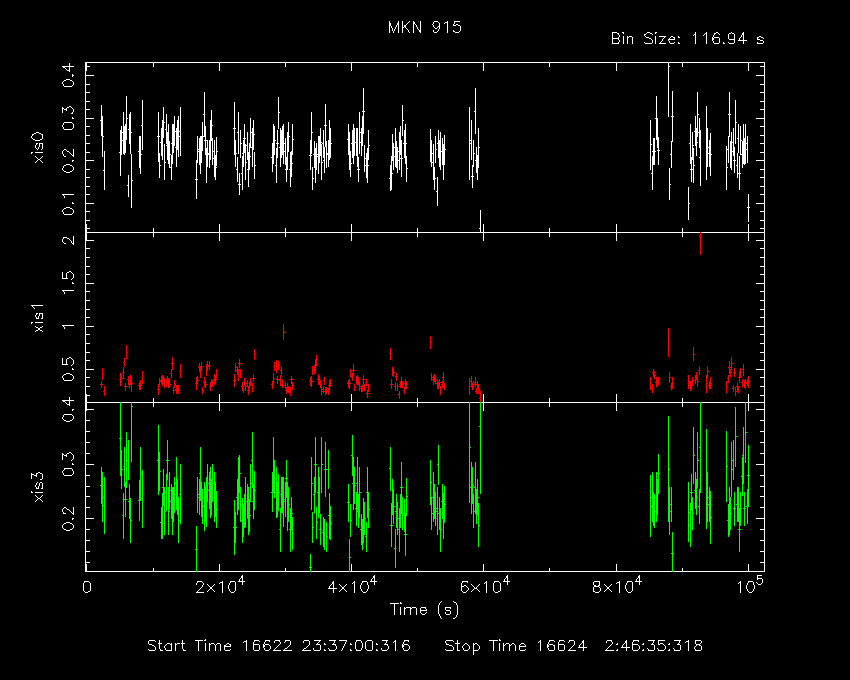The height and width of the screenshot is (680, 850).
Task: Click the "0.3" tick label on xis3 axis
Action: (68, 465)
